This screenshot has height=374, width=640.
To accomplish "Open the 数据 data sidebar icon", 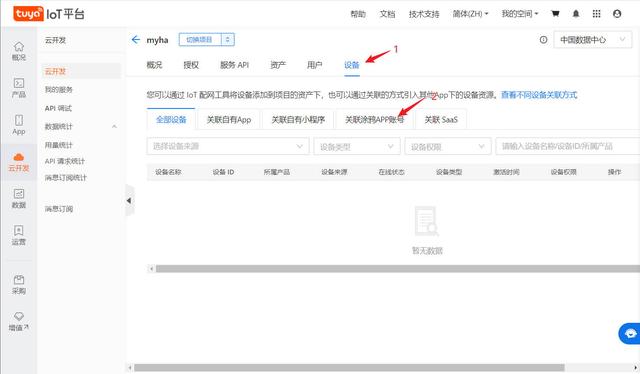I will click(x=19, y=198).
